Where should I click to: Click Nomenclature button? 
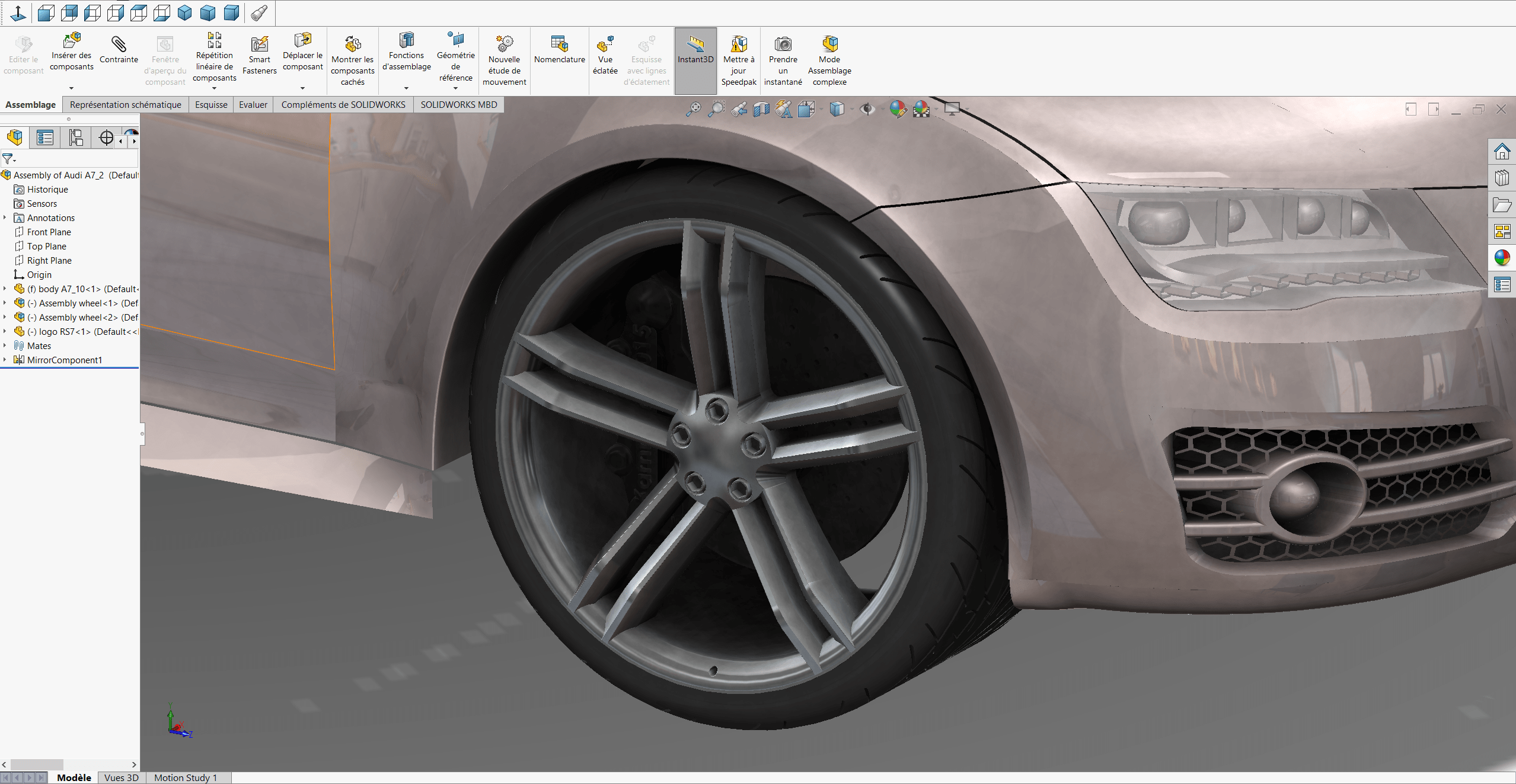point(560,50)
